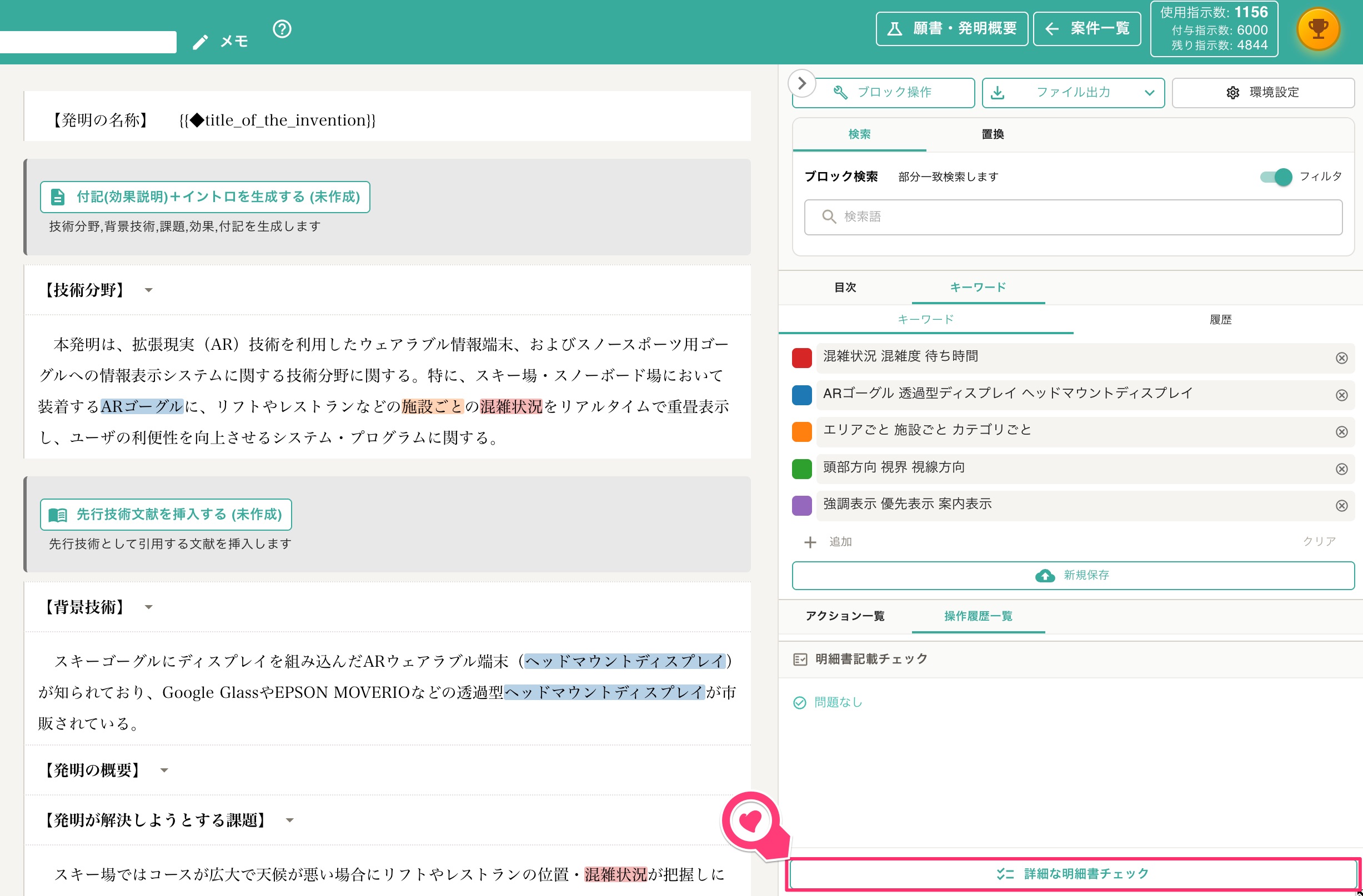Screen dimensions: 1363x896
Task: Expand the 【発明が解決しようとする課題】 arrow
Action: pos(290,821)
